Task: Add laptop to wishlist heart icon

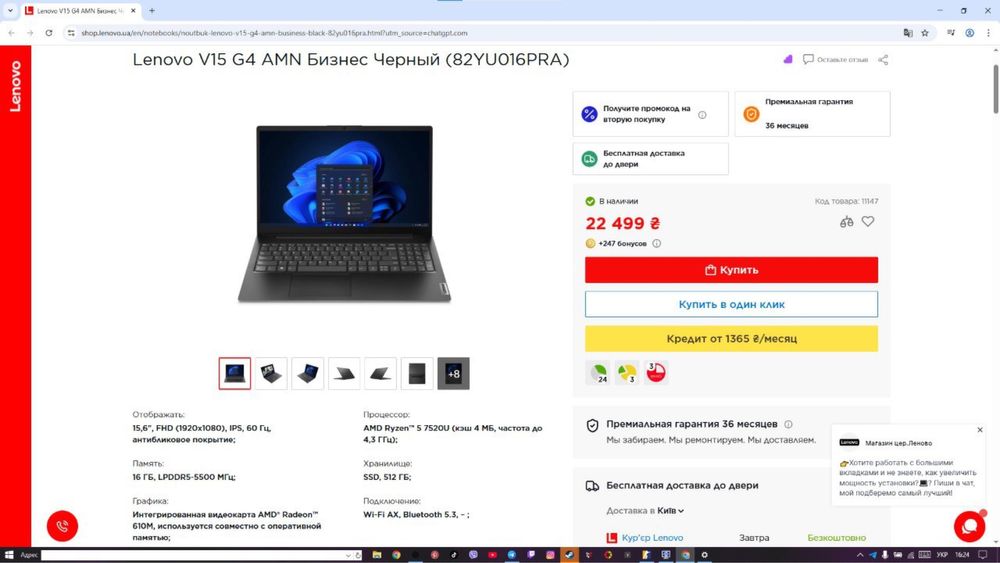Action: coord(868,221)
